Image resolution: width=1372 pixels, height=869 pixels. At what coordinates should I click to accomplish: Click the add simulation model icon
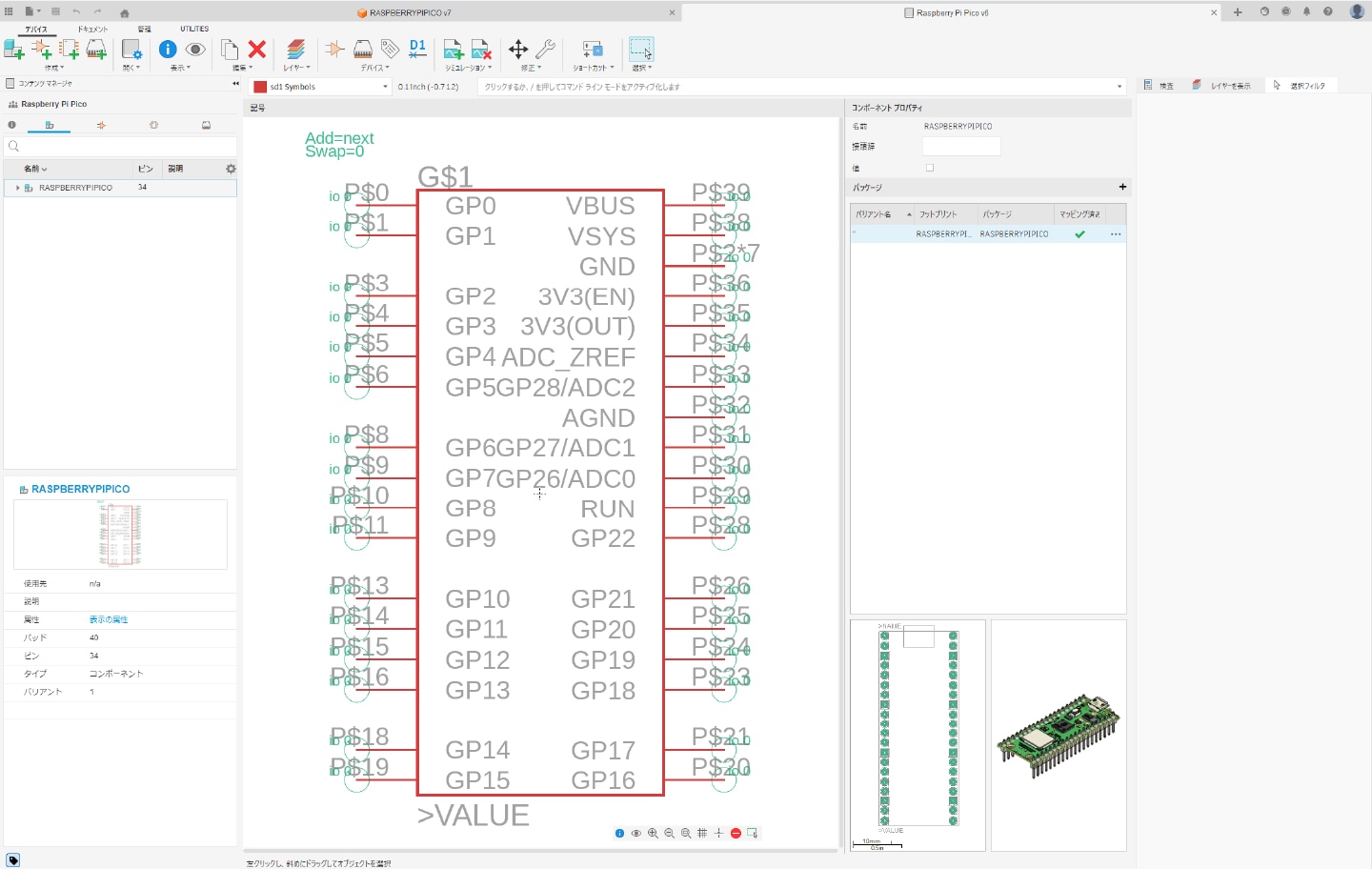[454, 50]
